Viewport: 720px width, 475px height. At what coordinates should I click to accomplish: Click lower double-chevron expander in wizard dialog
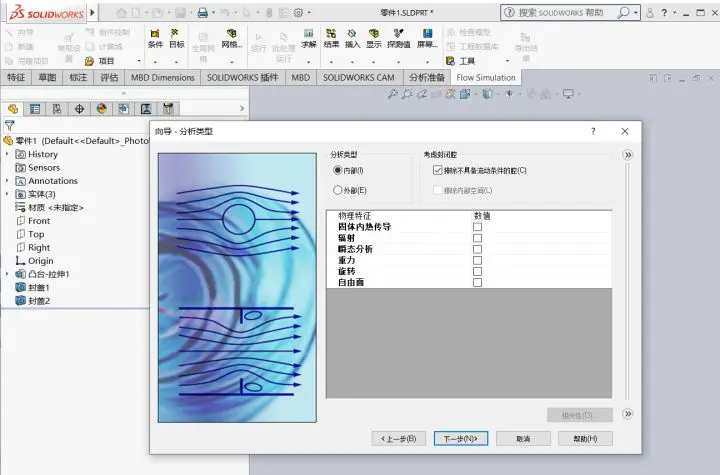tap(628, 414)
